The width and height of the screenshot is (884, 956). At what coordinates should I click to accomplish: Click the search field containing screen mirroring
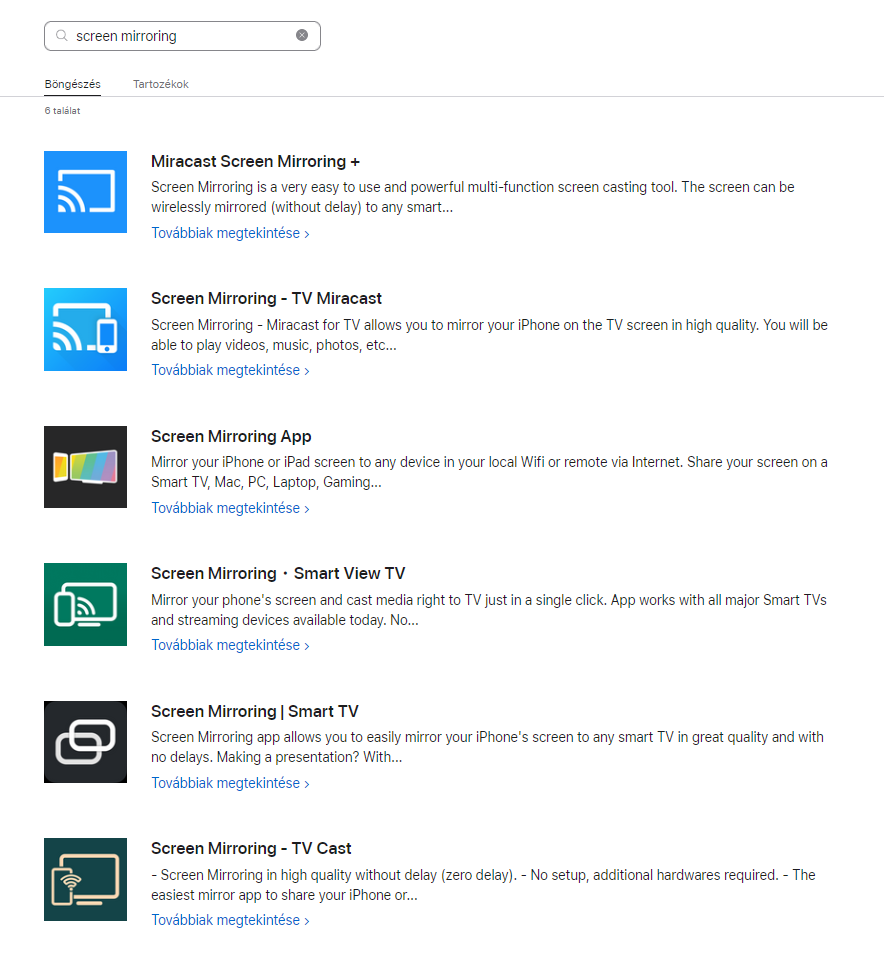click(182, 36)
